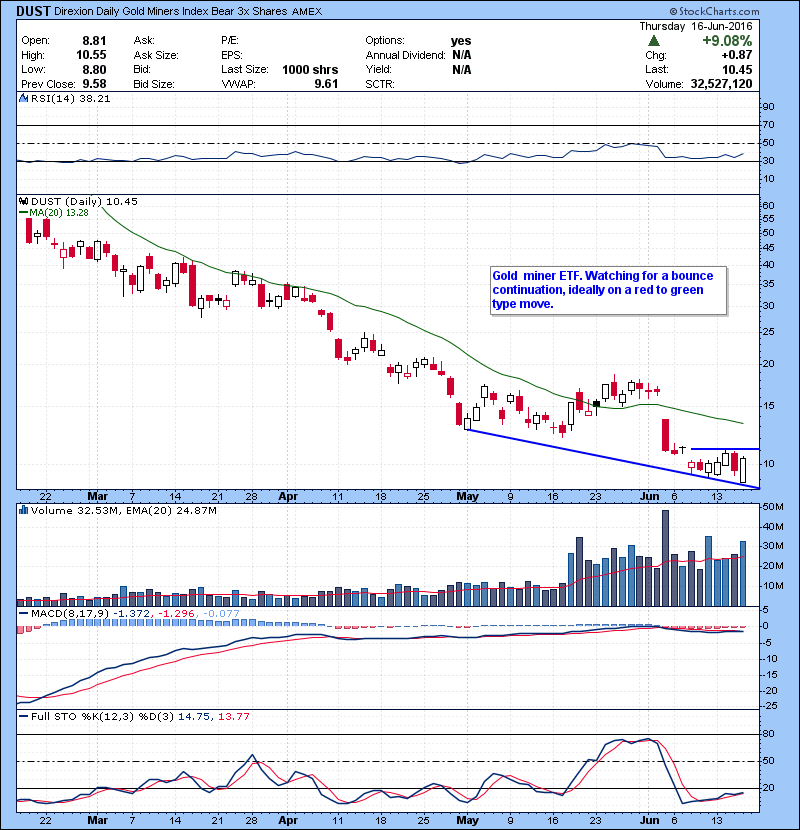Click the Options yes value

pyautogui.click(x=461, y=41)
